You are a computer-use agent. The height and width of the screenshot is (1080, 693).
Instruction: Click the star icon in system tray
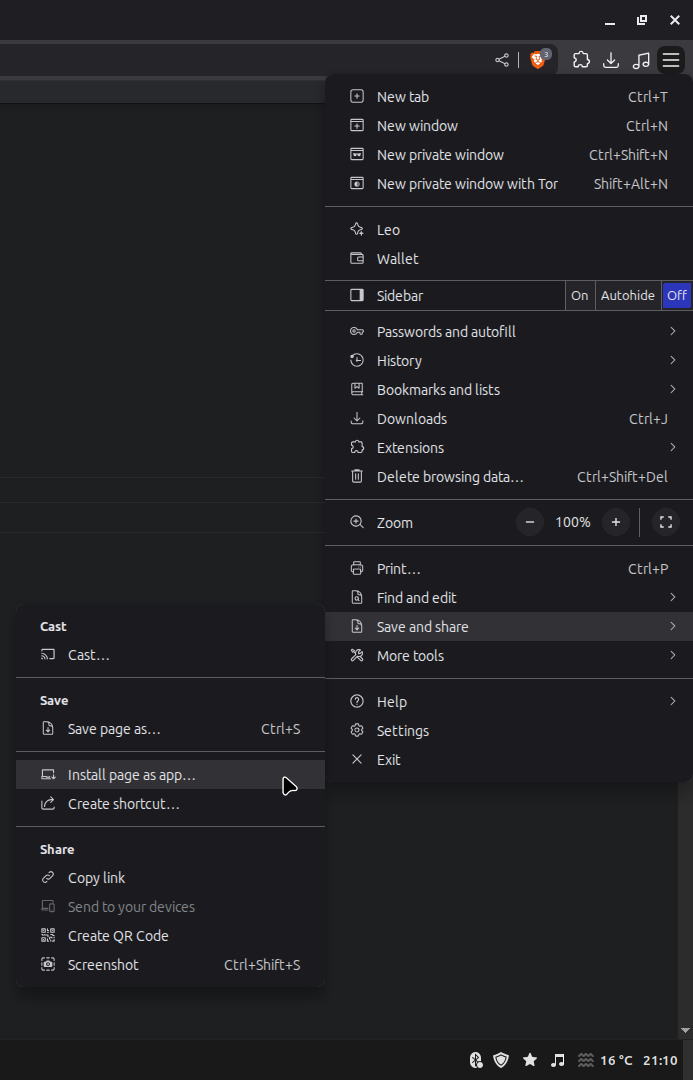click(x=530, y=1059)
